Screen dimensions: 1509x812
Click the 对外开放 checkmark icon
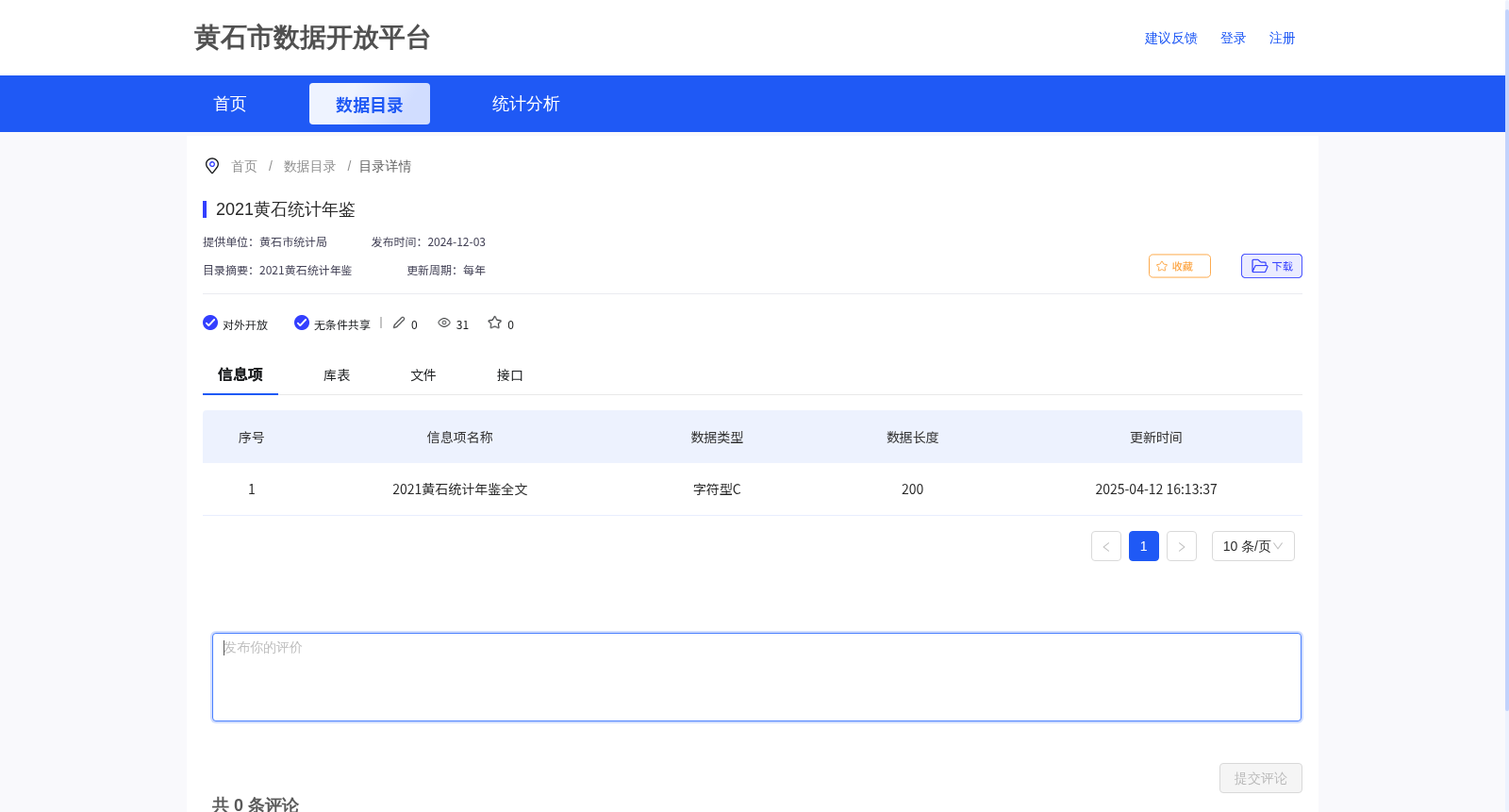pyautogui.click(x=210, y=323)
